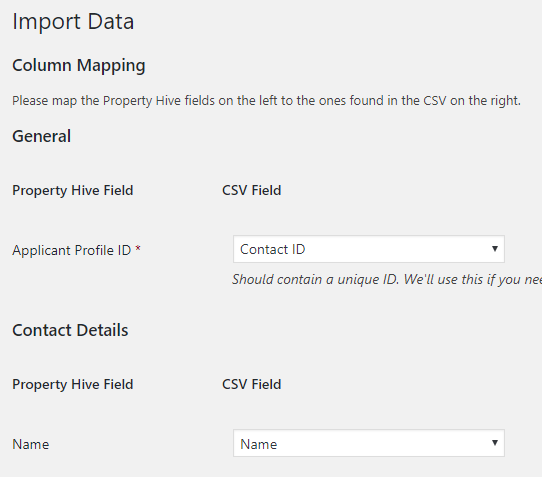Click the selected Name value in combo box
The image size is (542, 477).
[259, 444]
